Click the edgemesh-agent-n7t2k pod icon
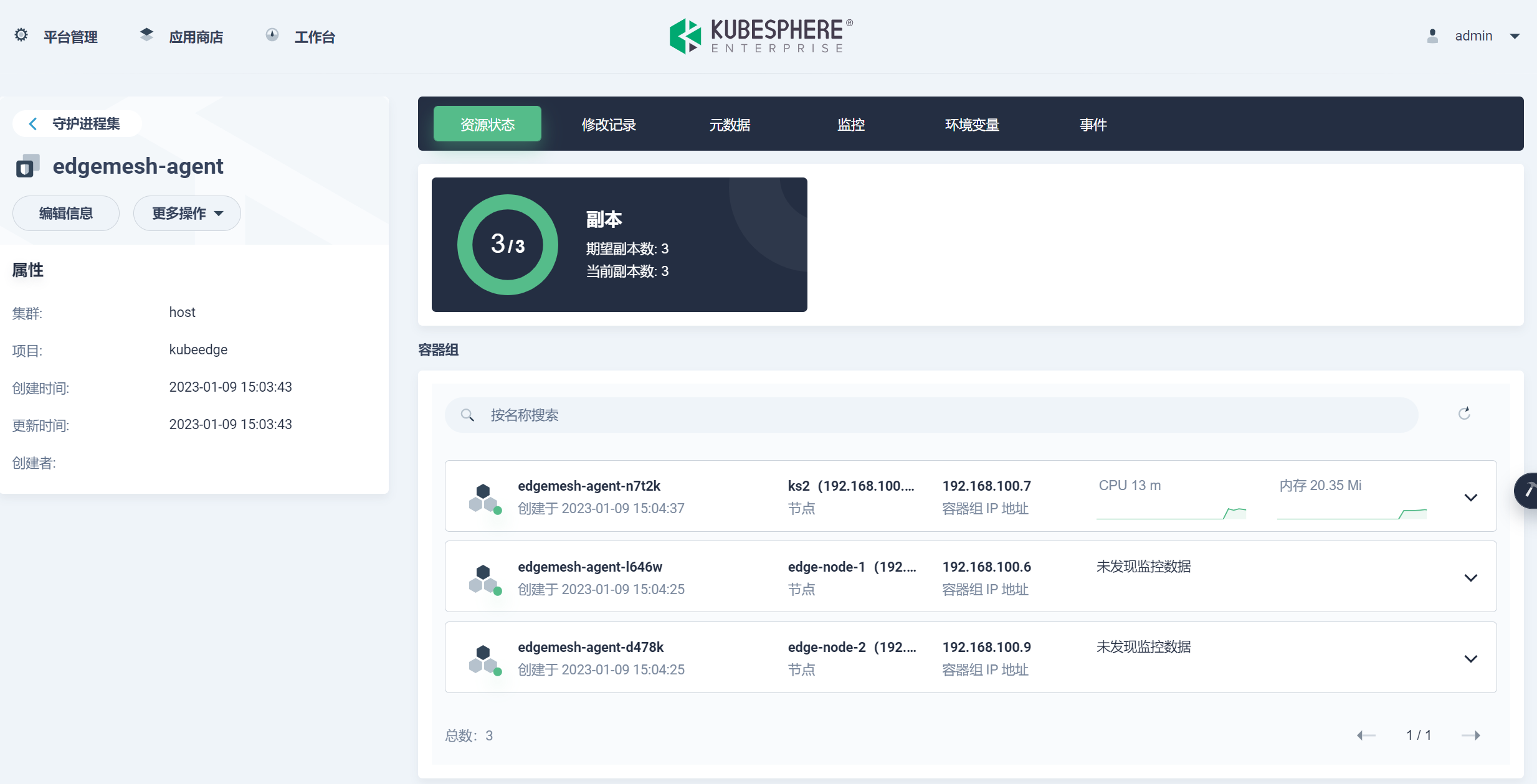 [485, 496]
